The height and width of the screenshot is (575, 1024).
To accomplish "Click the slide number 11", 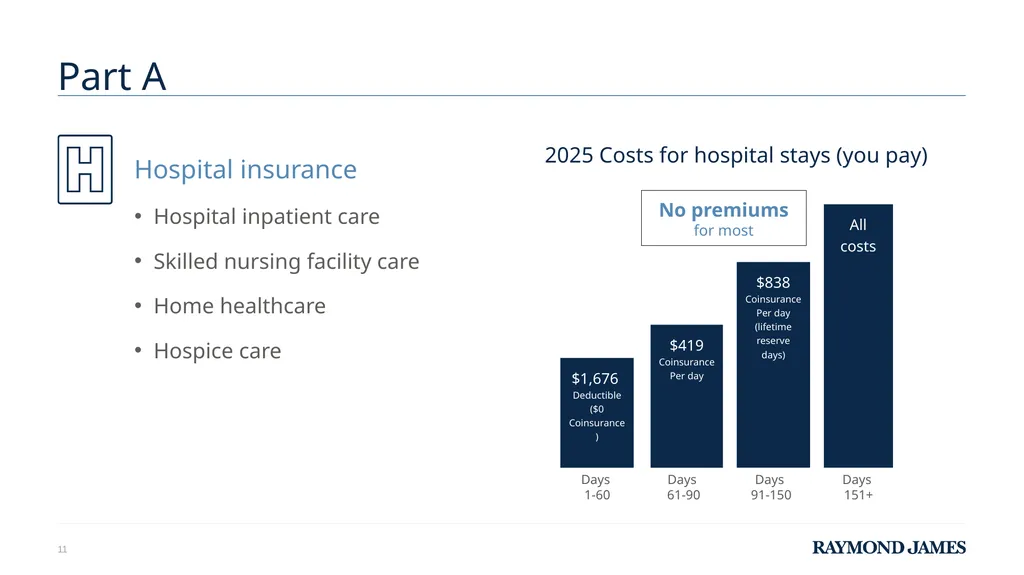I will [x=62, y=550].
